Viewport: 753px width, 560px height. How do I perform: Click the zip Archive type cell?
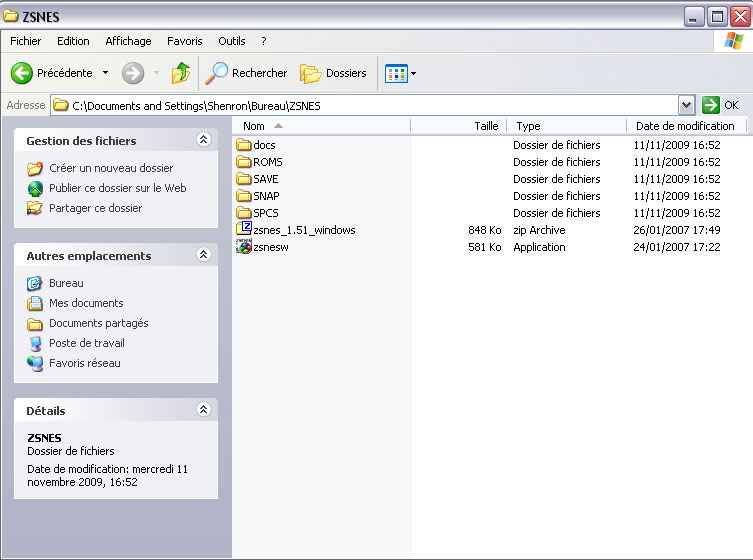(x=539, y=230)
